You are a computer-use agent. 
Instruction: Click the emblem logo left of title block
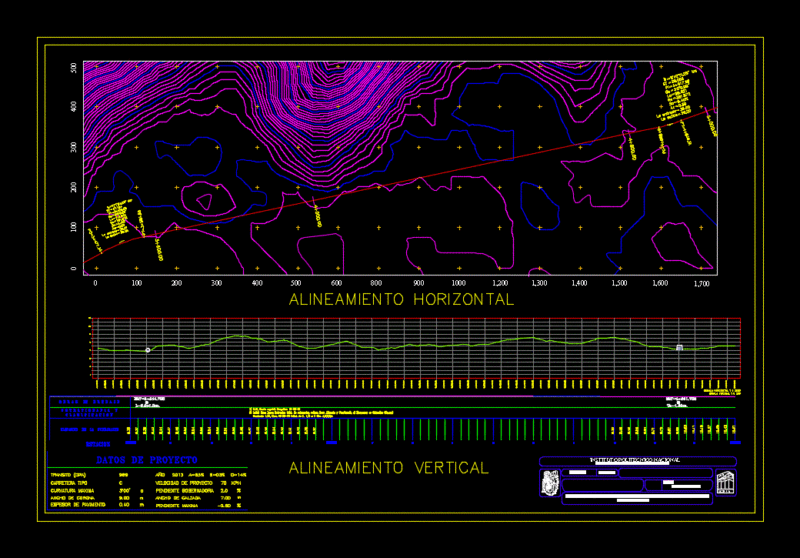point(550,483)
